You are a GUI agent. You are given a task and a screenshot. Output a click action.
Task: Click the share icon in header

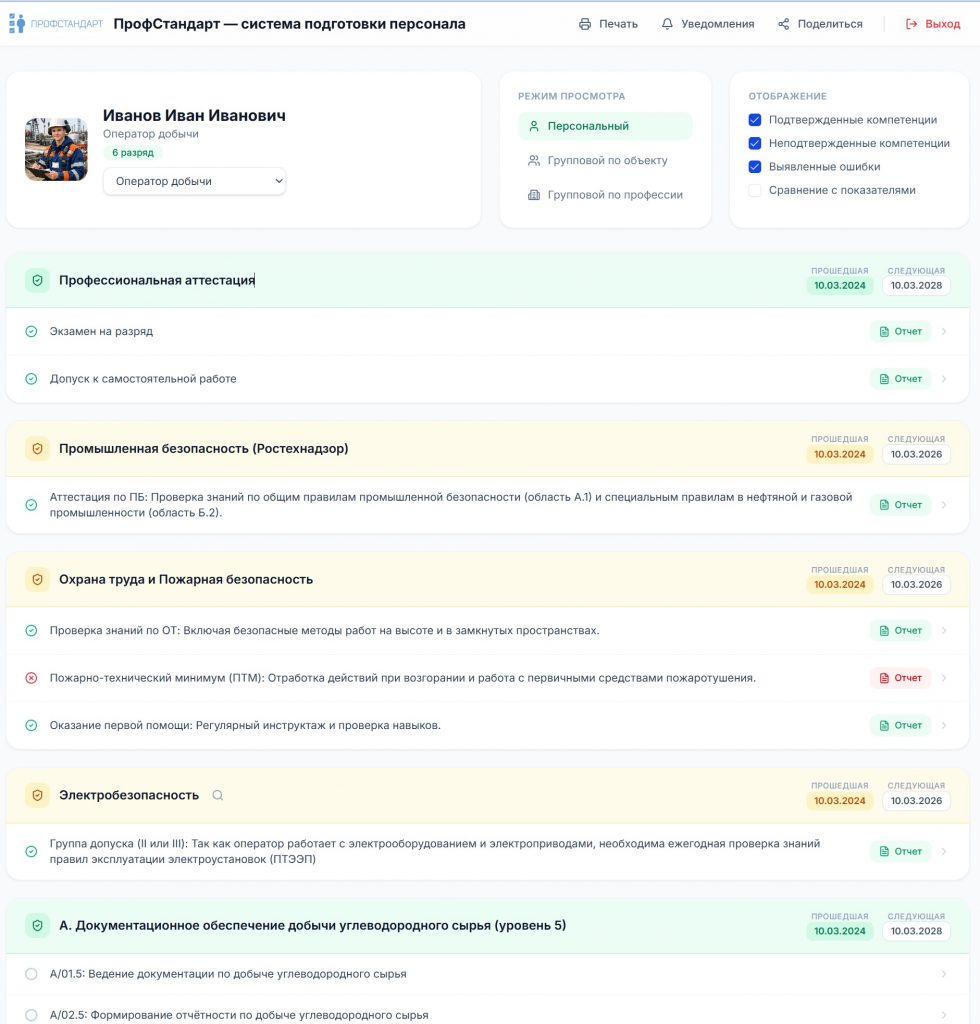tap(784, 24)
